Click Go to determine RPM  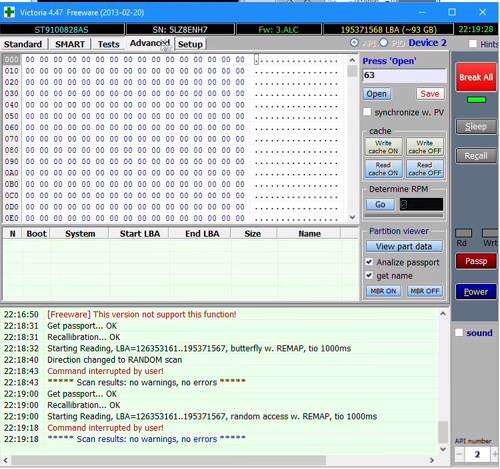(x=380, y=204)
